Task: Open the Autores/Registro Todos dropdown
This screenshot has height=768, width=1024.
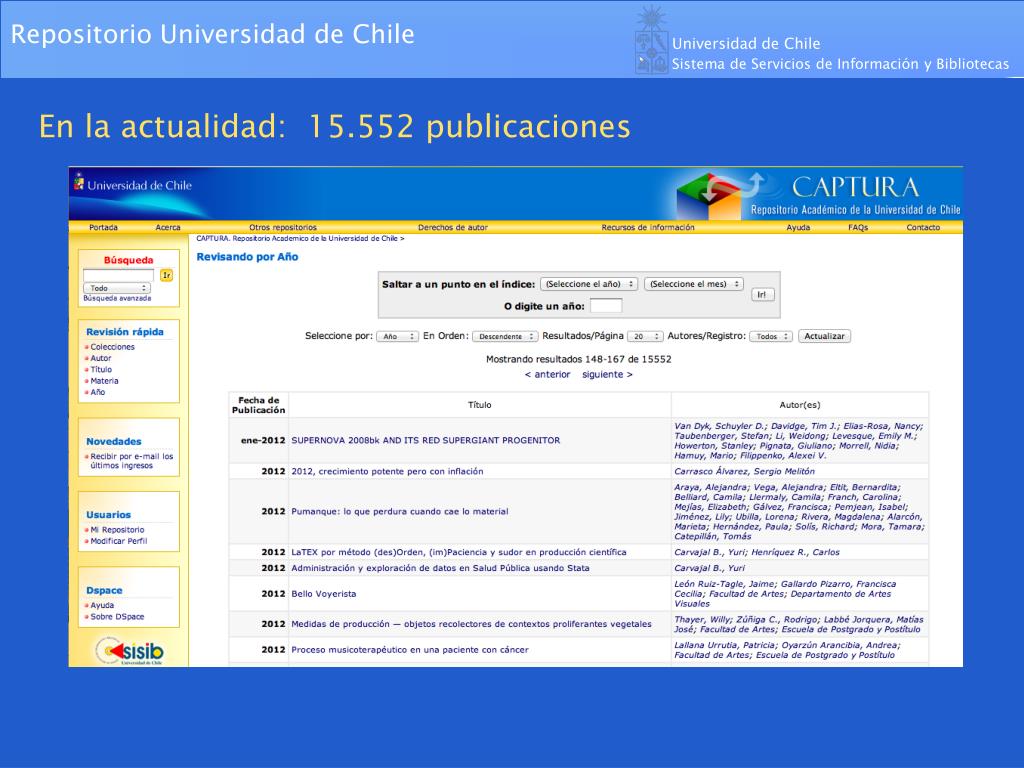Action: (771, 336)
